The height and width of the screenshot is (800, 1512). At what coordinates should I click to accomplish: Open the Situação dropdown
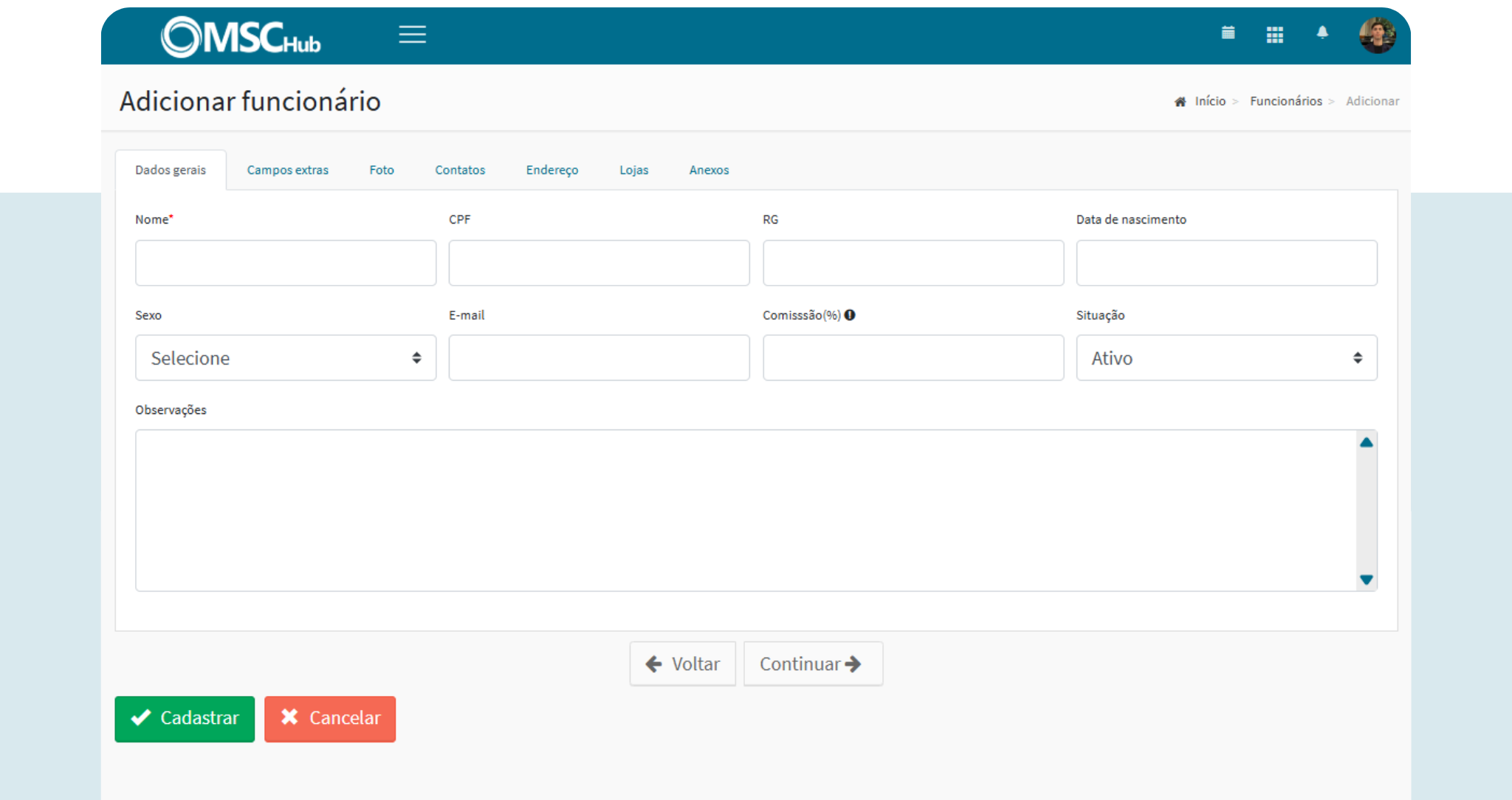coord(1226,358)
